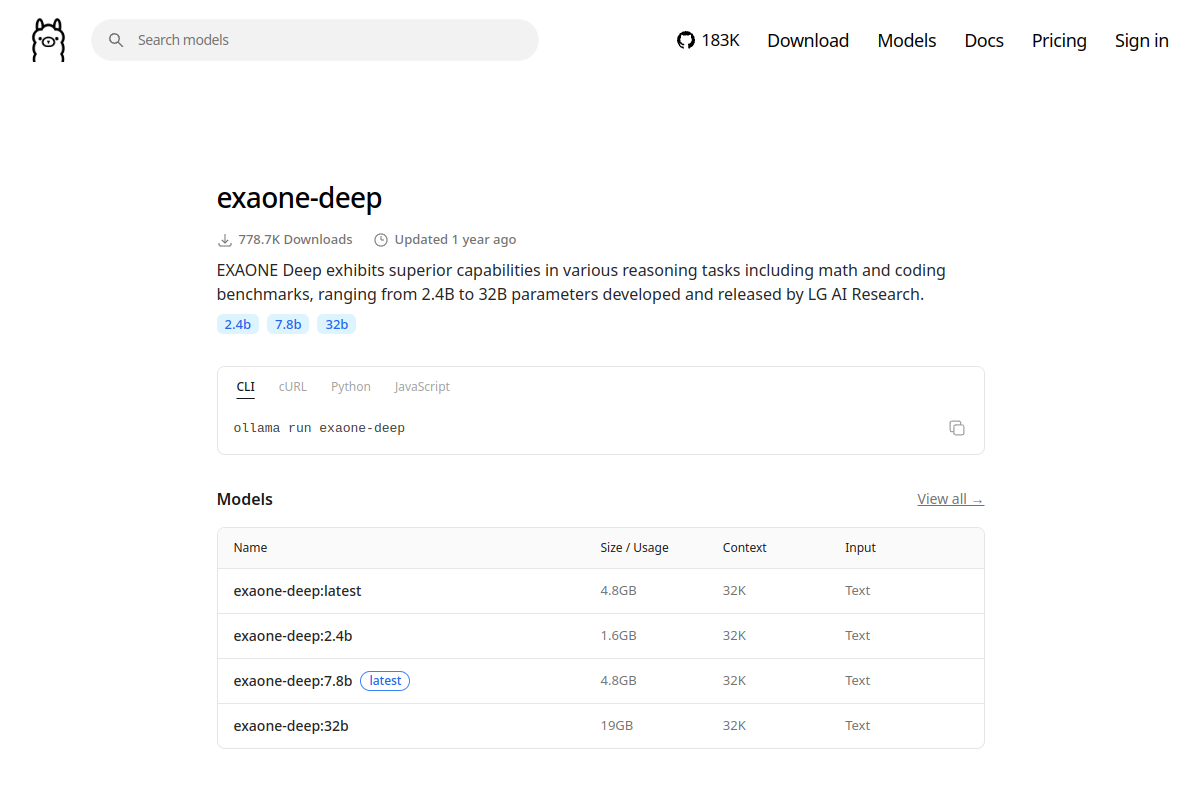Focus the Search models field
The width and height of the screenshot is (1200, 800).
coord(315,40)
